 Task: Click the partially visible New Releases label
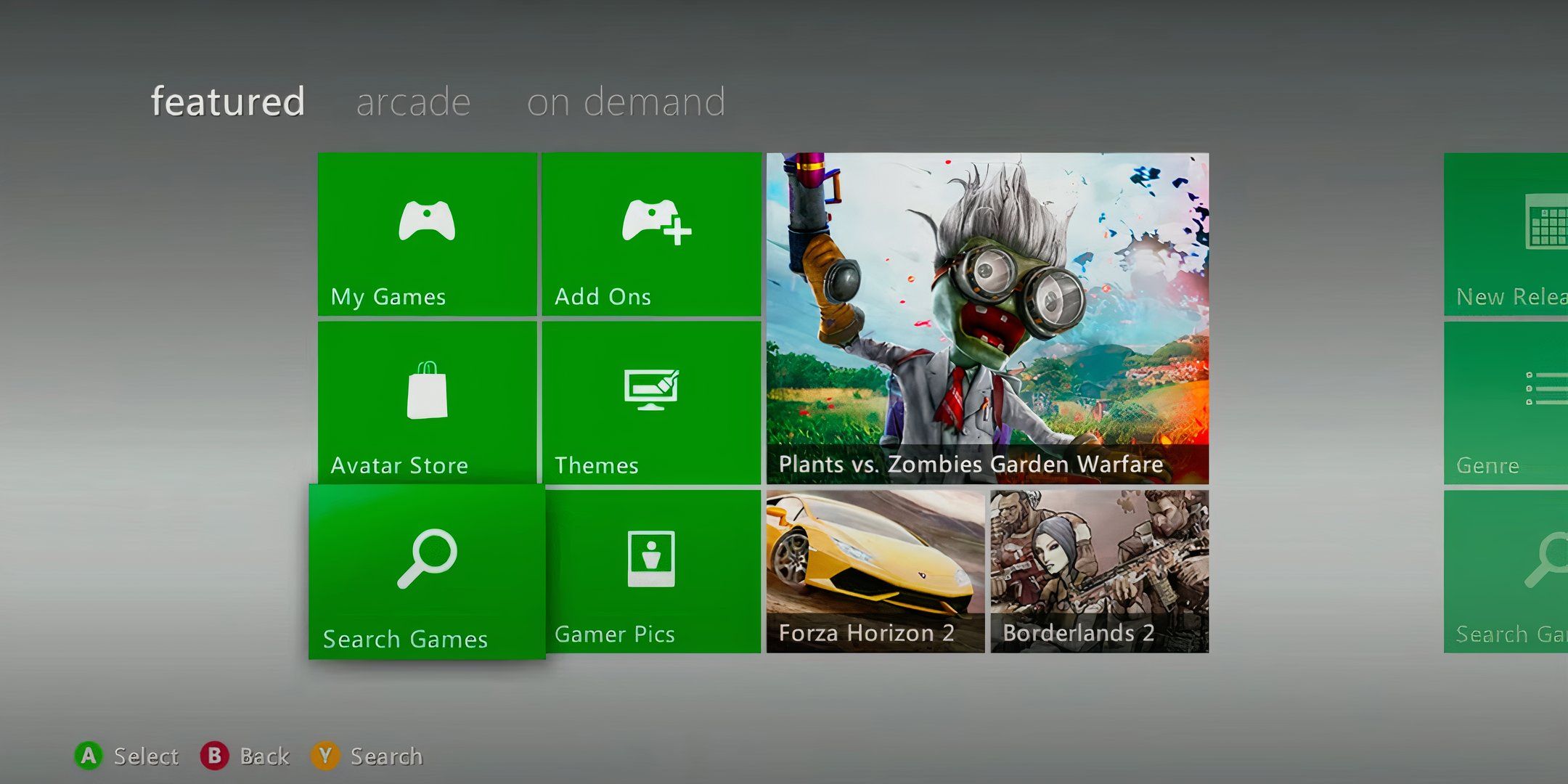(1512, 297)
